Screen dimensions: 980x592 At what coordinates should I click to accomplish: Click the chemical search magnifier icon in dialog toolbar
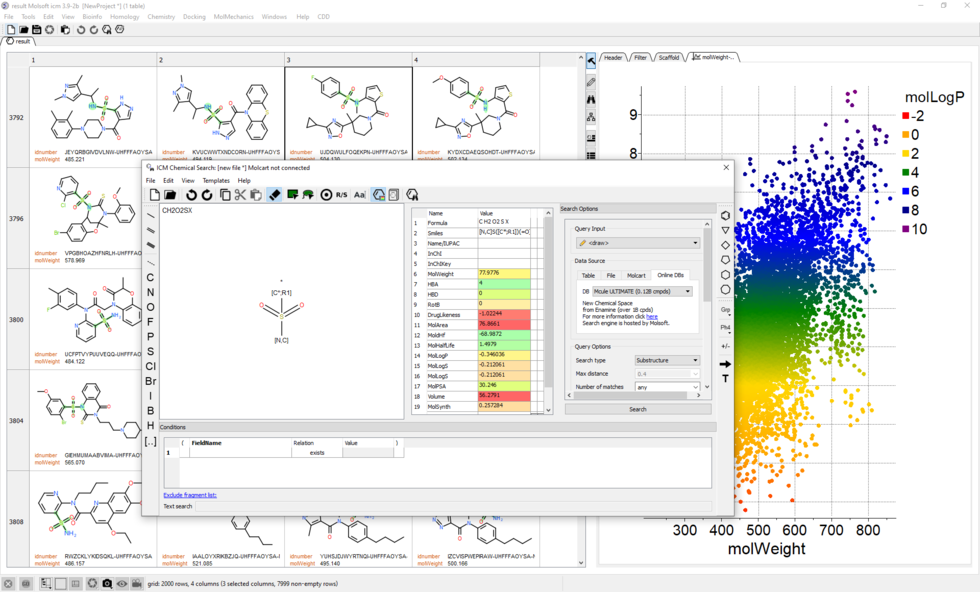point(412,195)
